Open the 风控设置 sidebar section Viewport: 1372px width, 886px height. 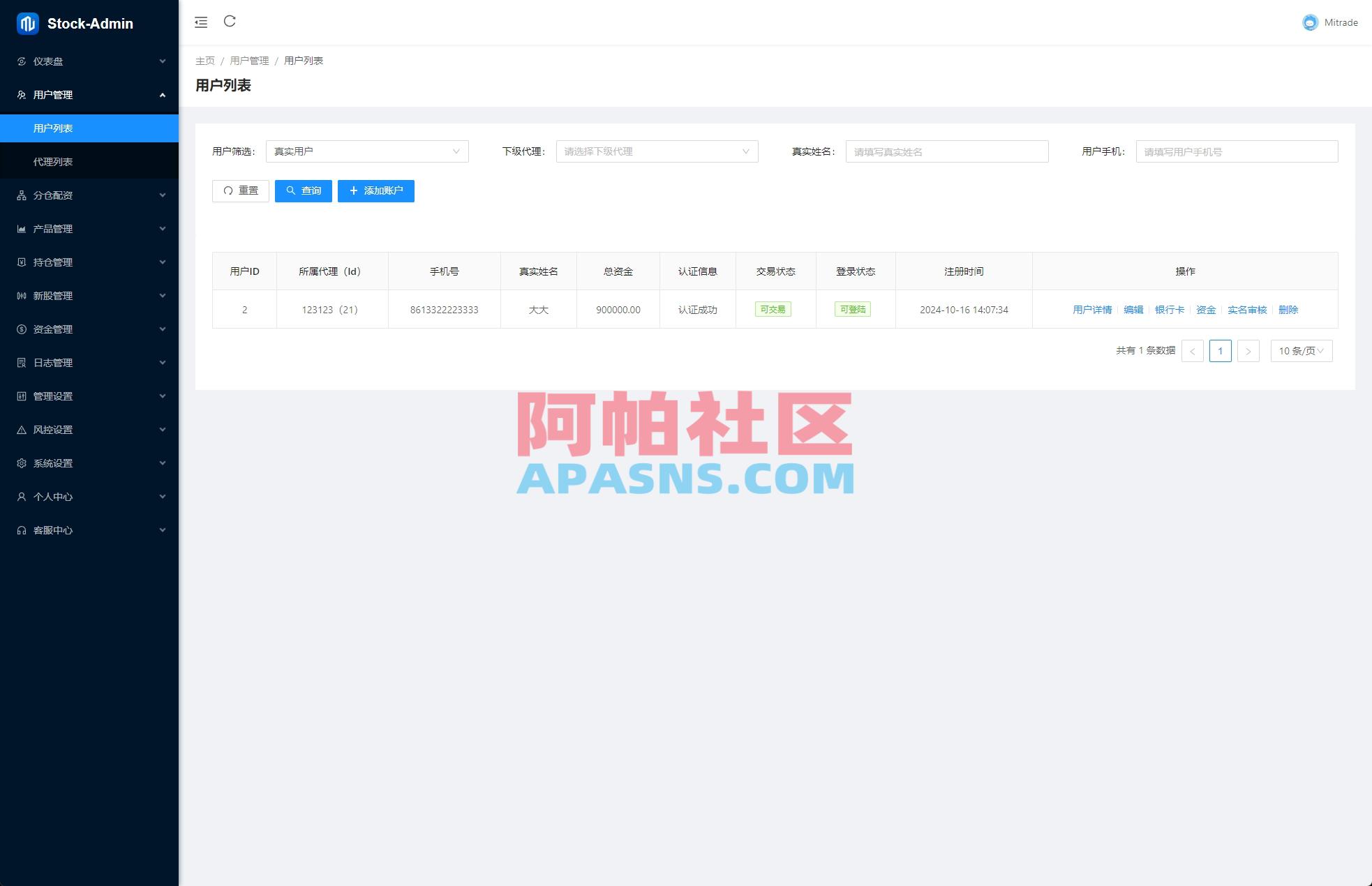pyautogui.click(x=52, y=430)
